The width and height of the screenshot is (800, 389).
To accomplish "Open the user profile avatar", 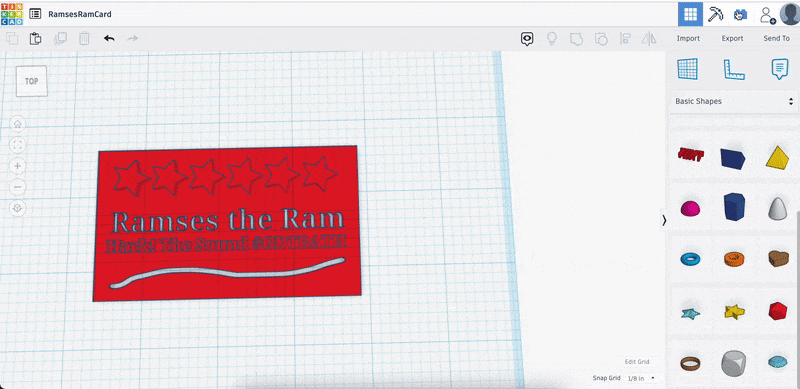I will (x=790, y=14).
